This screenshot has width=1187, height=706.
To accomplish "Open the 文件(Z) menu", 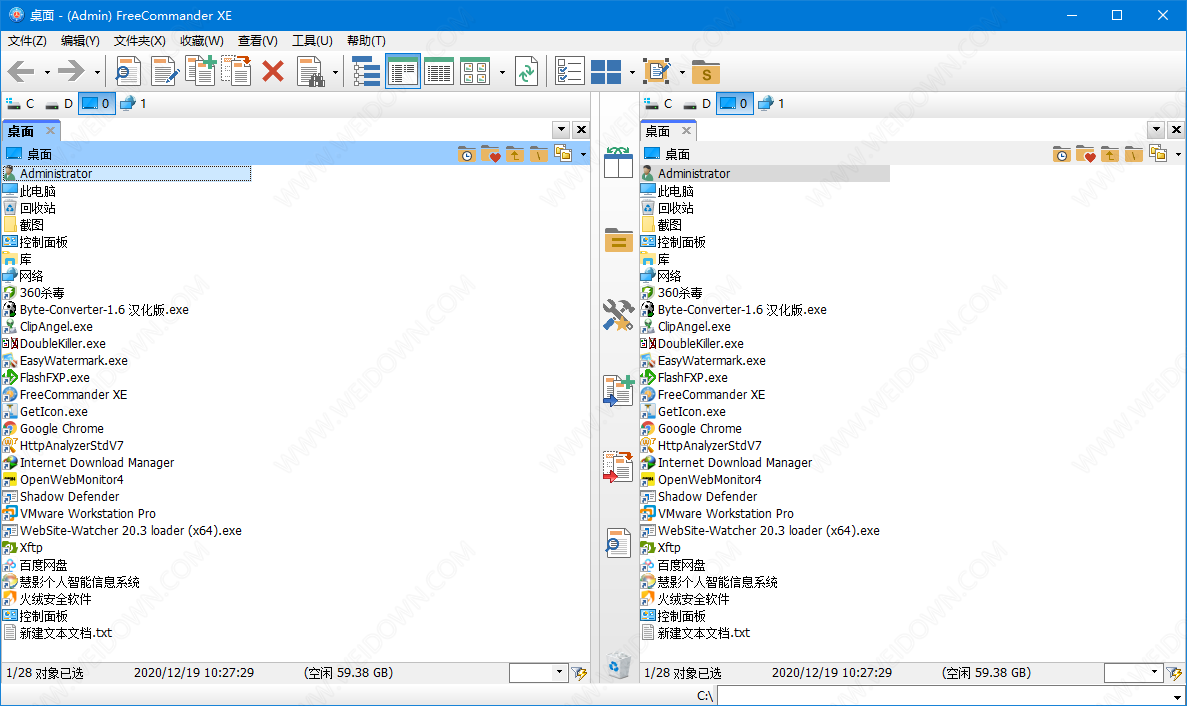I will [27, 41].
